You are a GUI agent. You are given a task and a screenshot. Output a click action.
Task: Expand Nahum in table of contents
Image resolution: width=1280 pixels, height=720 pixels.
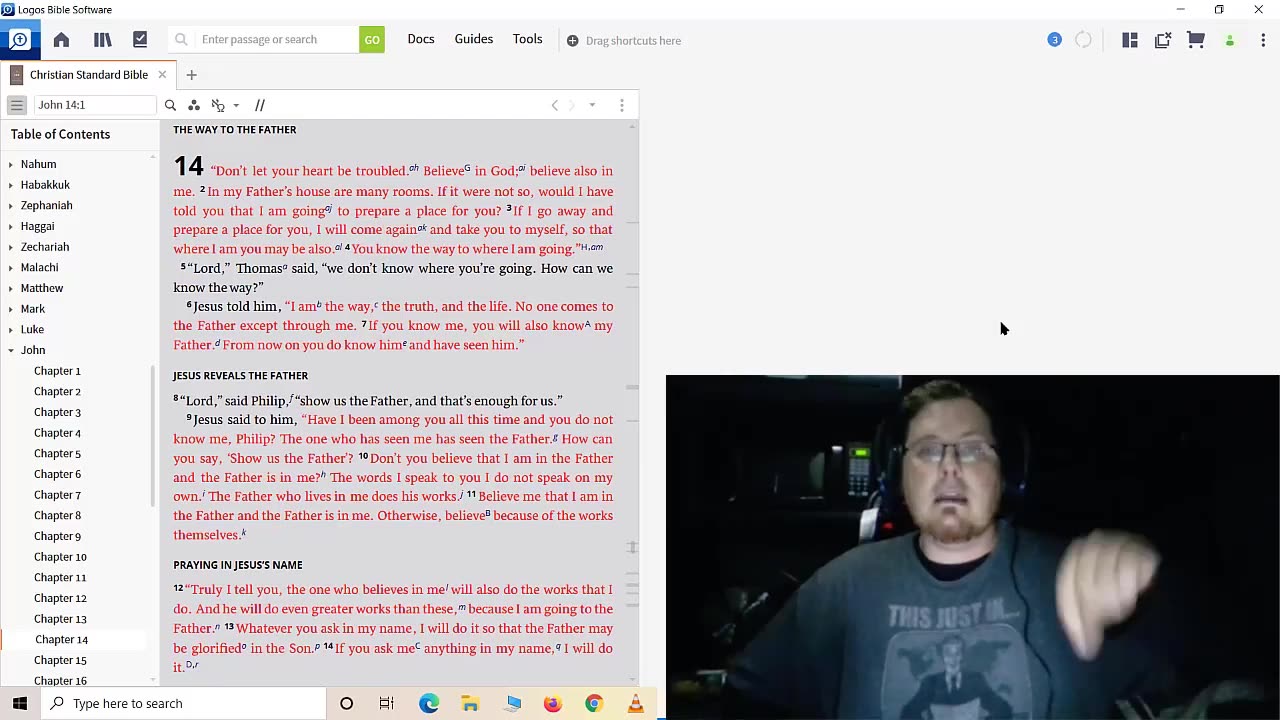[x=11, y=164]
